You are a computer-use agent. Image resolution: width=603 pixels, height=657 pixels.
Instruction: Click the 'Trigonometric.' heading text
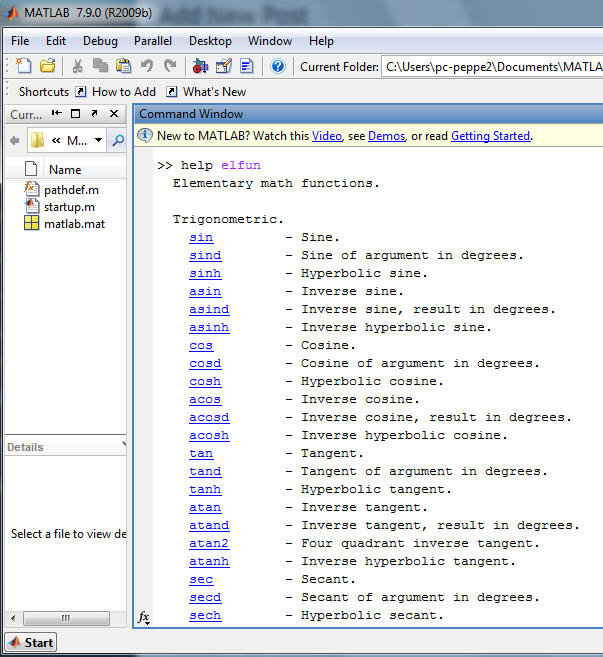pyautogui.click(x=228, y=220)
